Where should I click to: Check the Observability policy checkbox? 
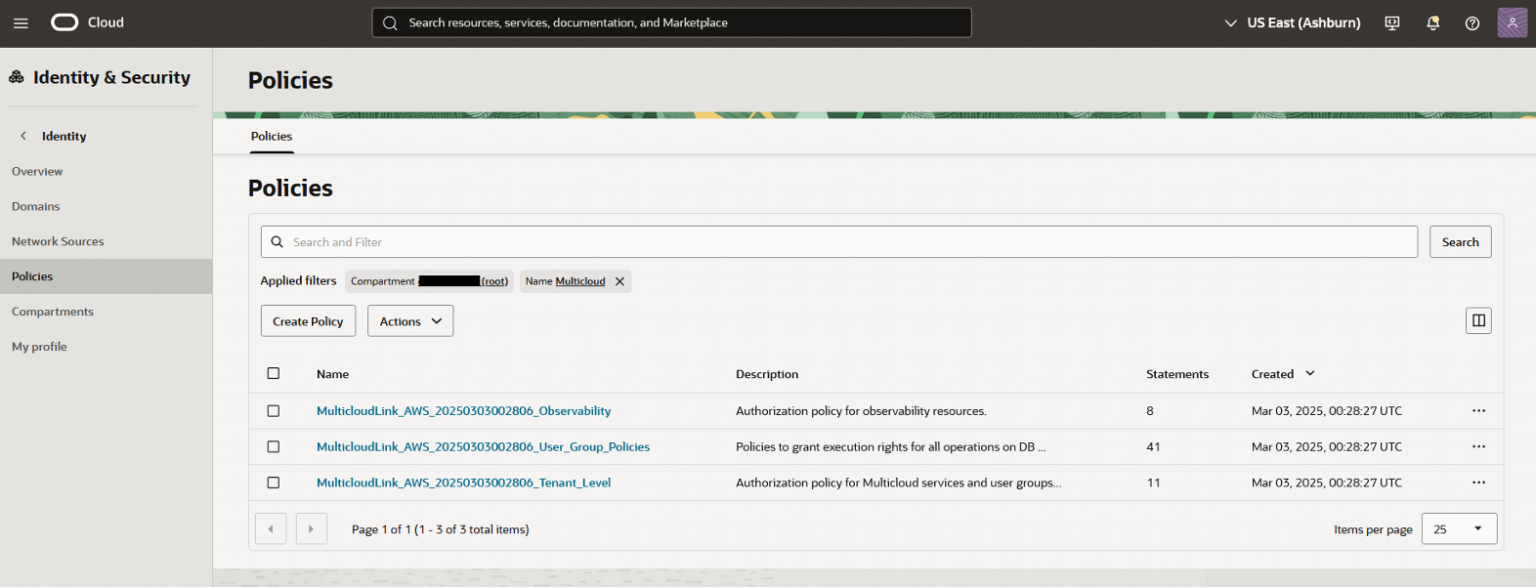coord(274,411)
